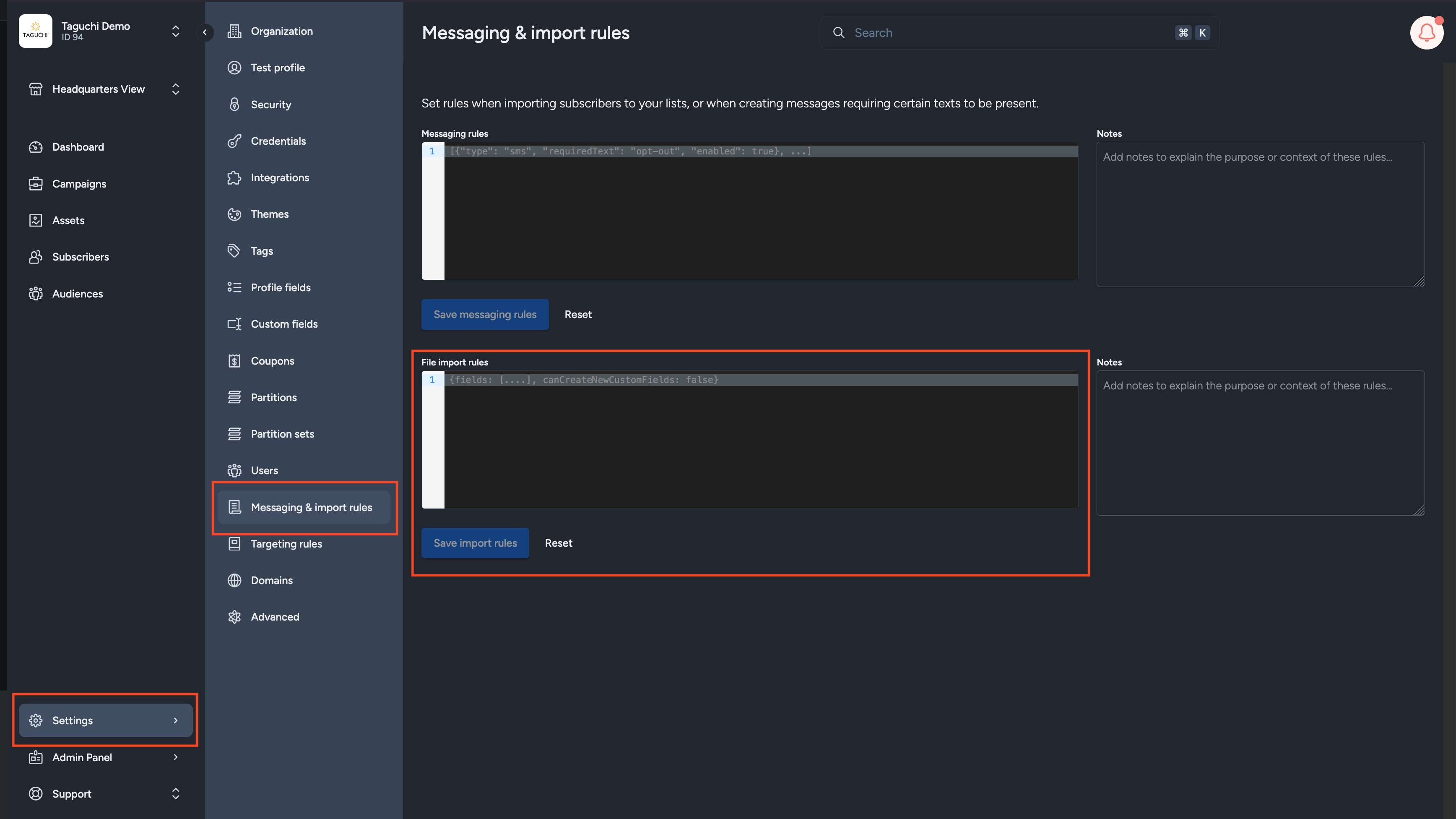This screenshot has height=819, width=1456.
Task: Open the Campaigns briefcase icon
Action: (36, 184)
